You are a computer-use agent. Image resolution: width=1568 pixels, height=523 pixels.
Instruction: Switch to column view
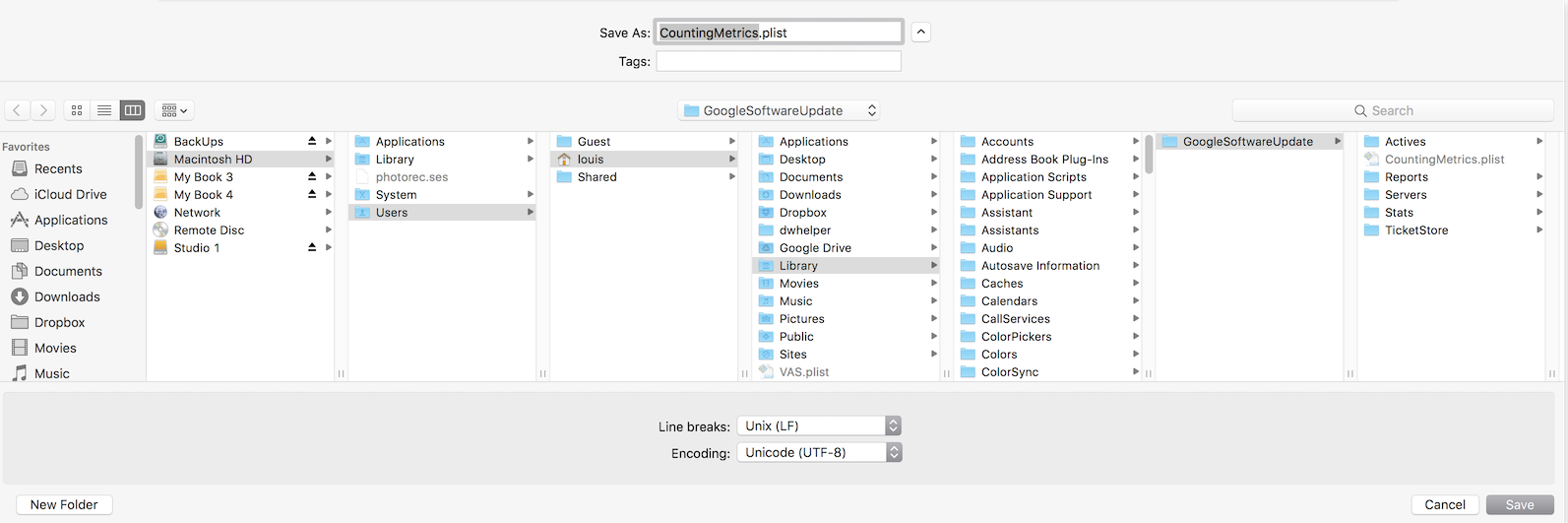tap(132, 110)
